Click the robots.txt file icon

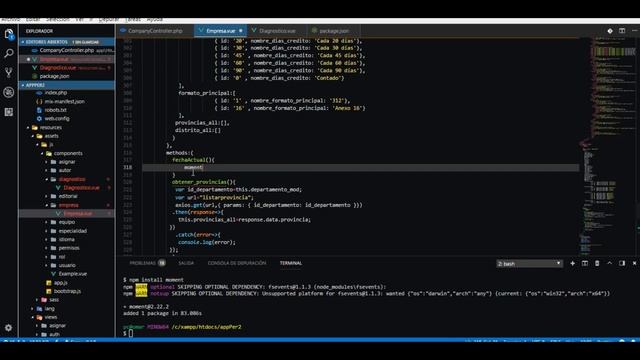tap(39, 110)
